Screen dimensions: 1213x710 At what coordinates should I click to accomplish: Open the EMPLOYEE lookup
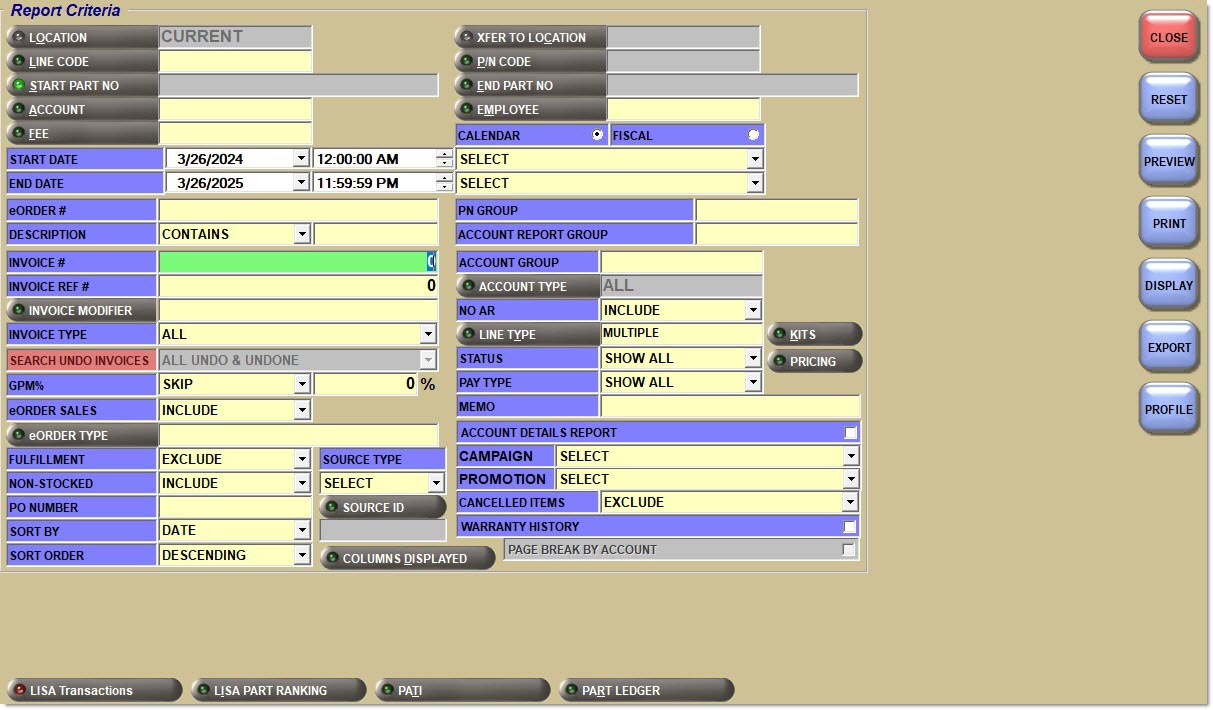tap(530, 110)
